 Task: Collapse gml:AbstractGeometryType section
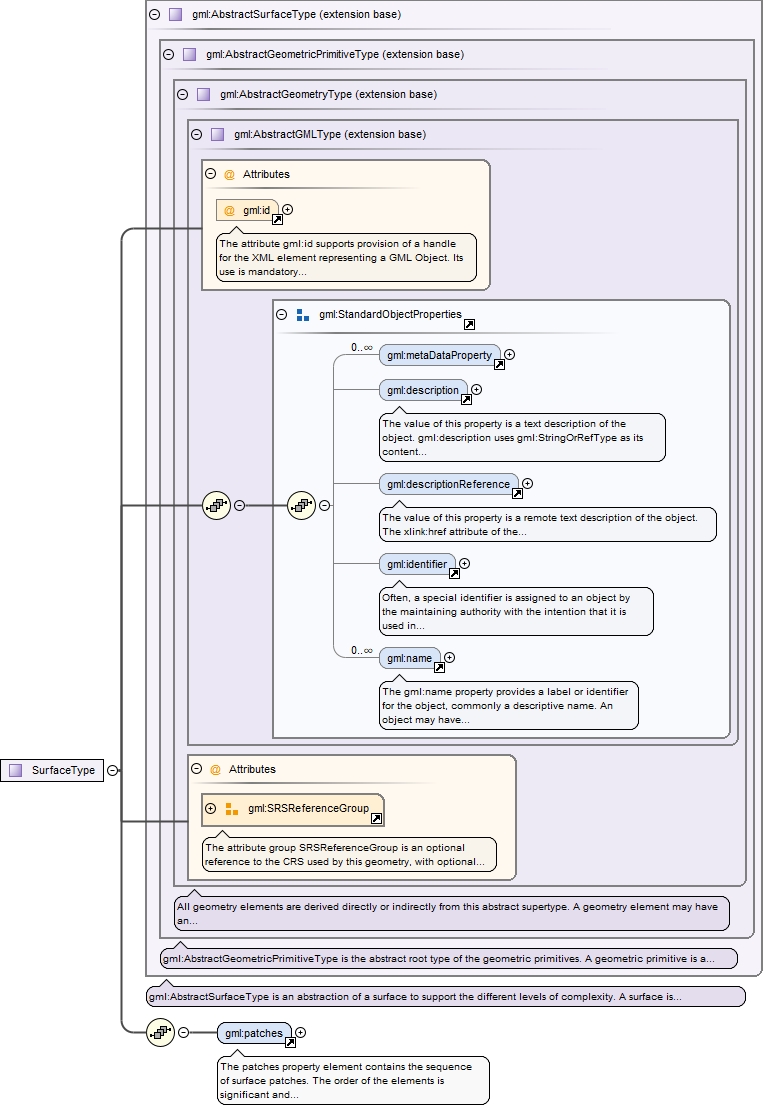[182, 94]
